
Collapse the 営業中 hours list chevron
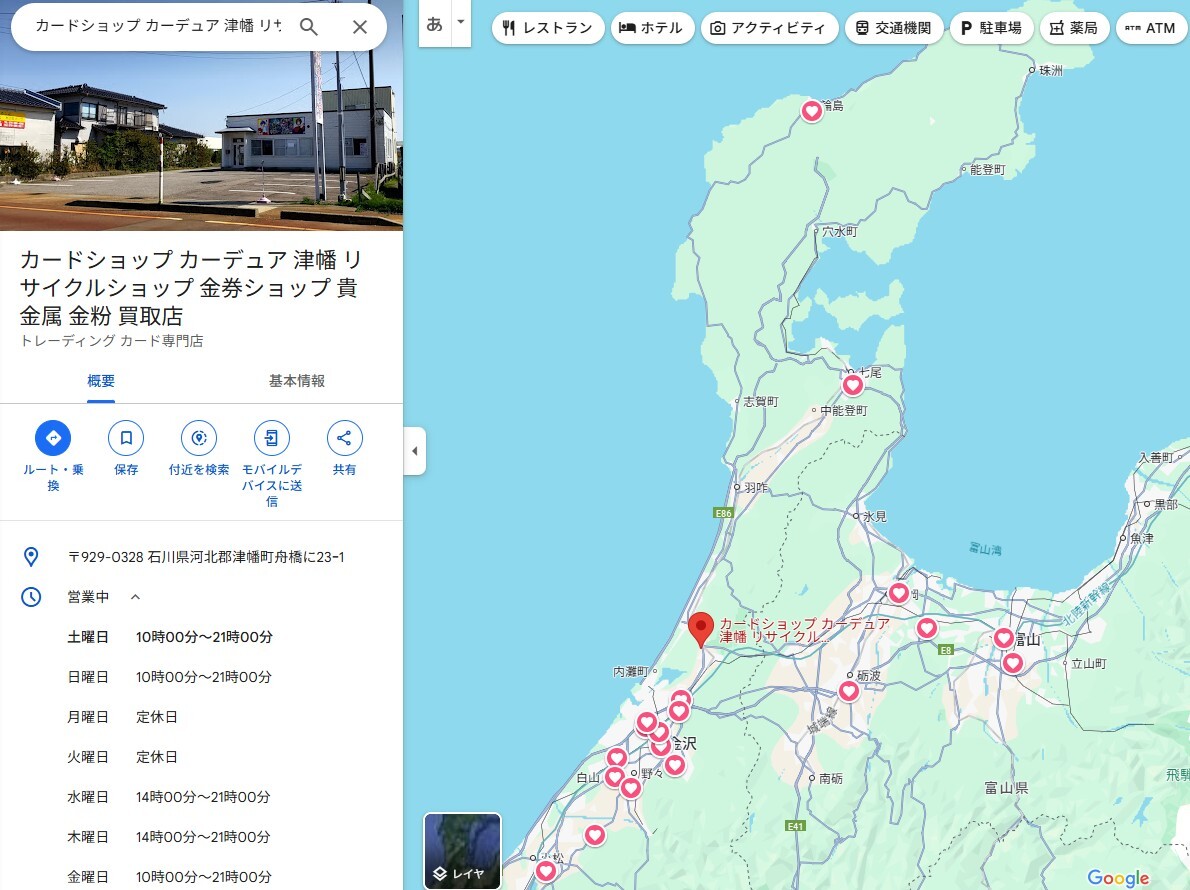click(x=135, y=597)
